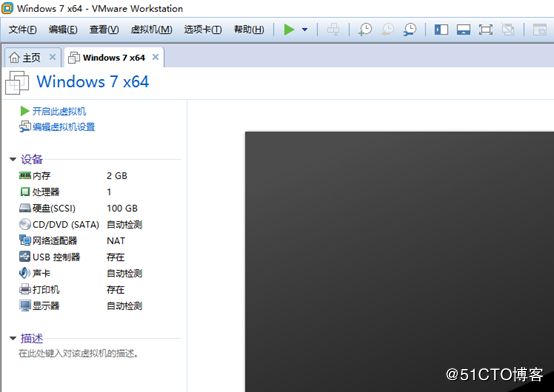
Task: Click the black VM console preview area
Action: tap(399, 262)
